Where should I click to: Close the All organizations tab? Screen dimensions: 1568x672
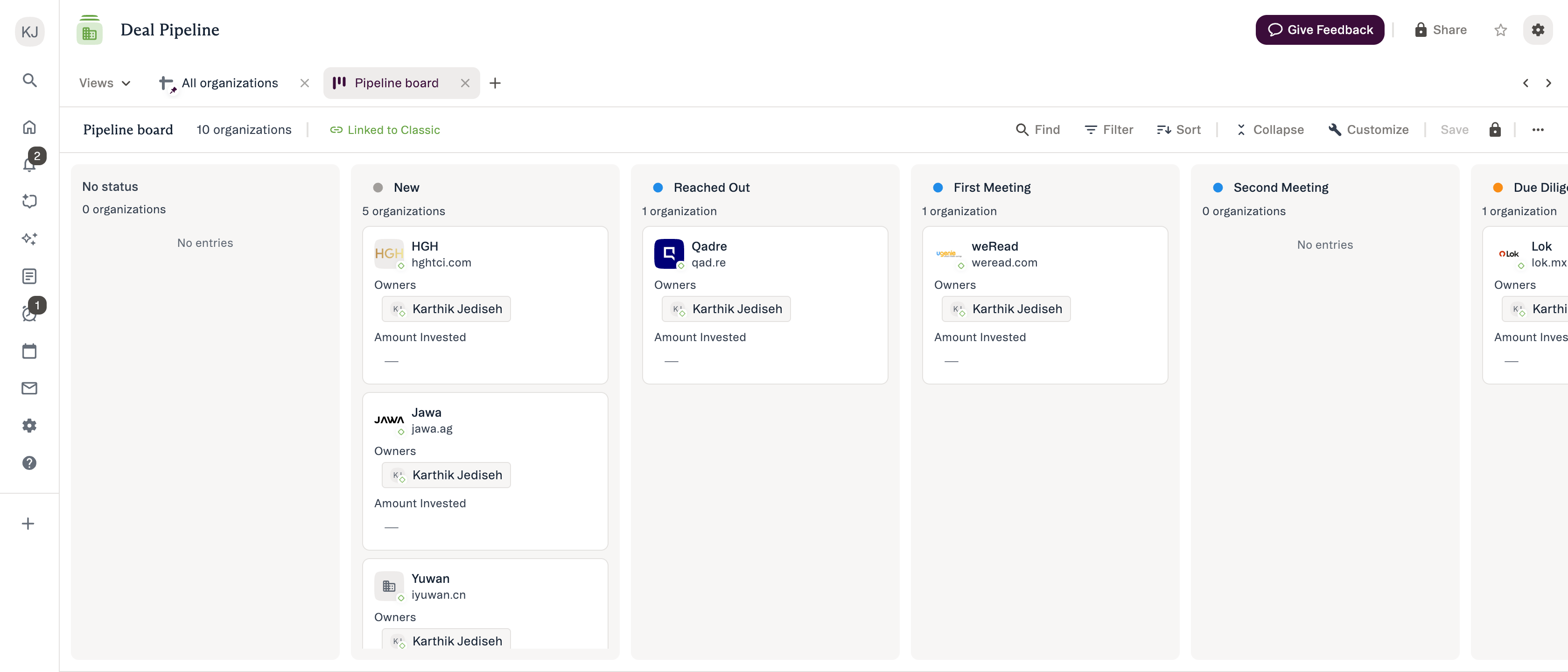pyautogui.click(x=304, y=84)
